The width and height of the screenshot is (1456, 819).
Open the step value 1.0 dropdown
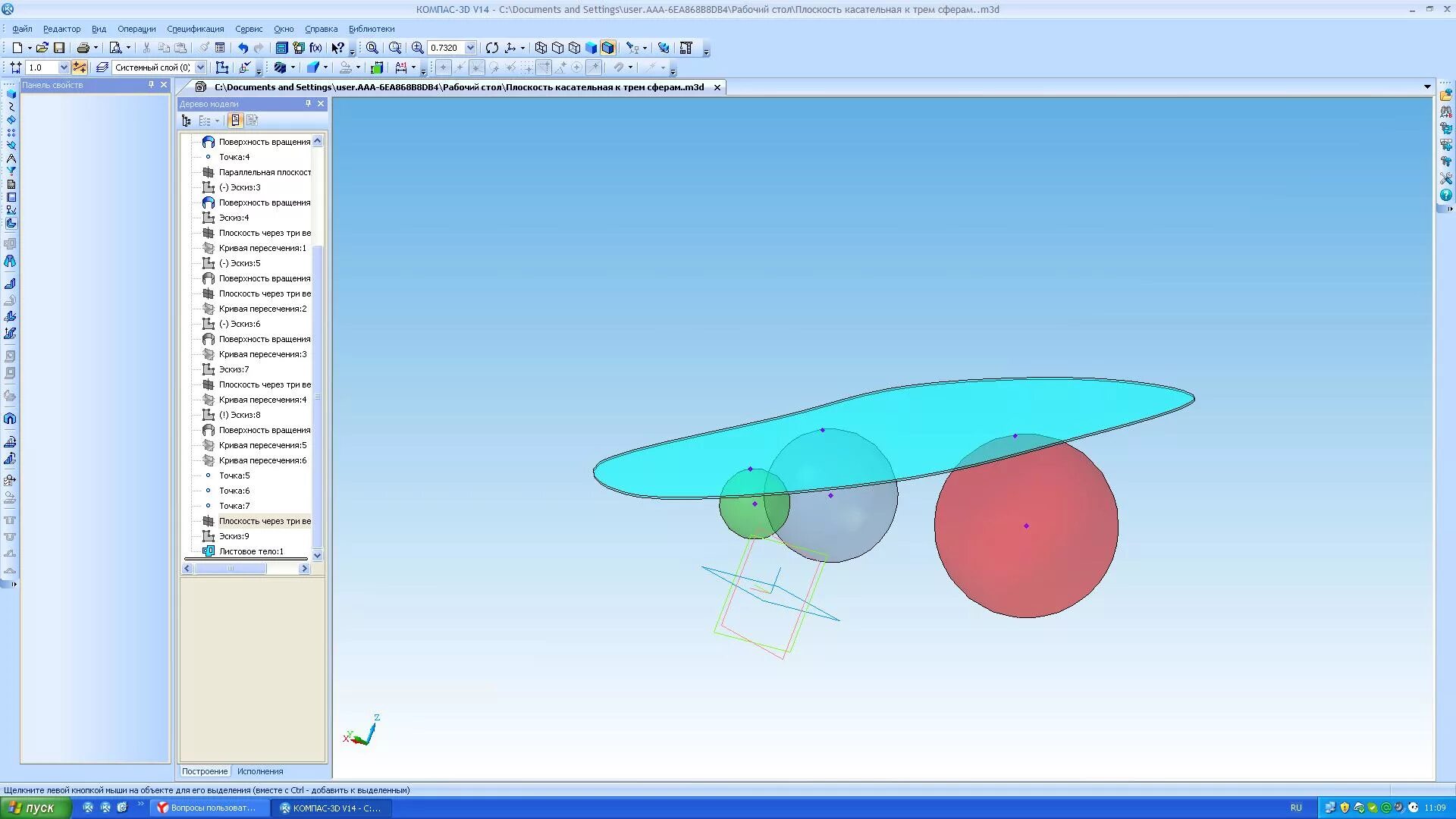64,67
